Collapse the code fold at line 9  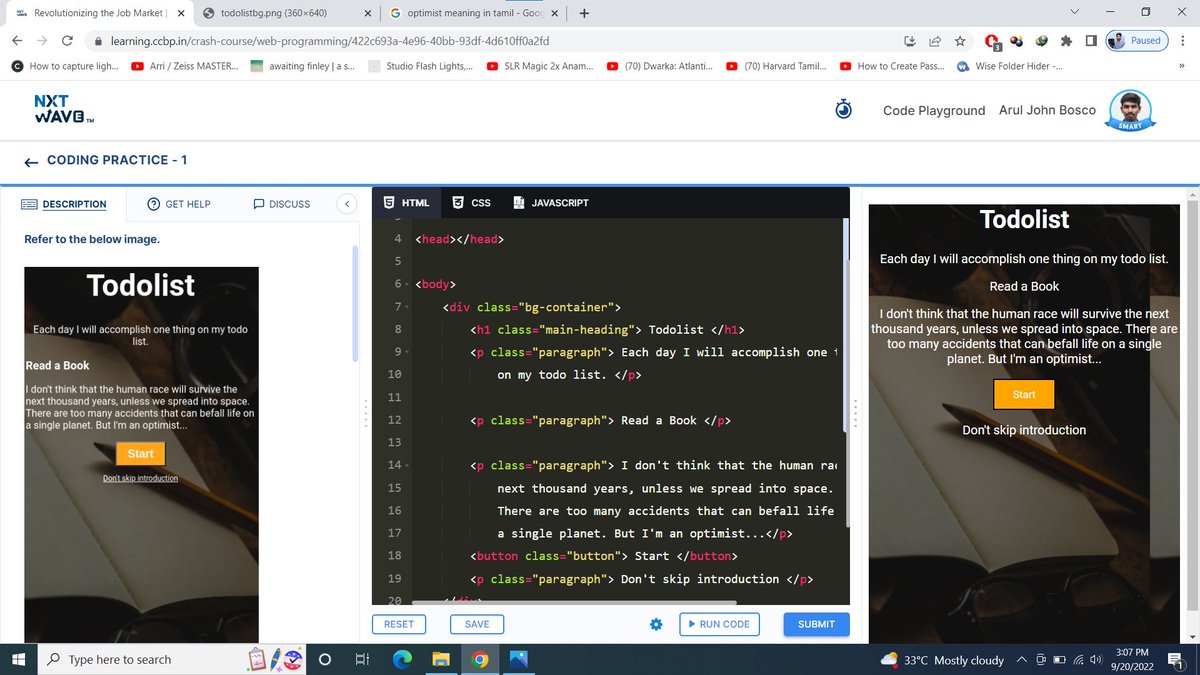click(409, 352)
